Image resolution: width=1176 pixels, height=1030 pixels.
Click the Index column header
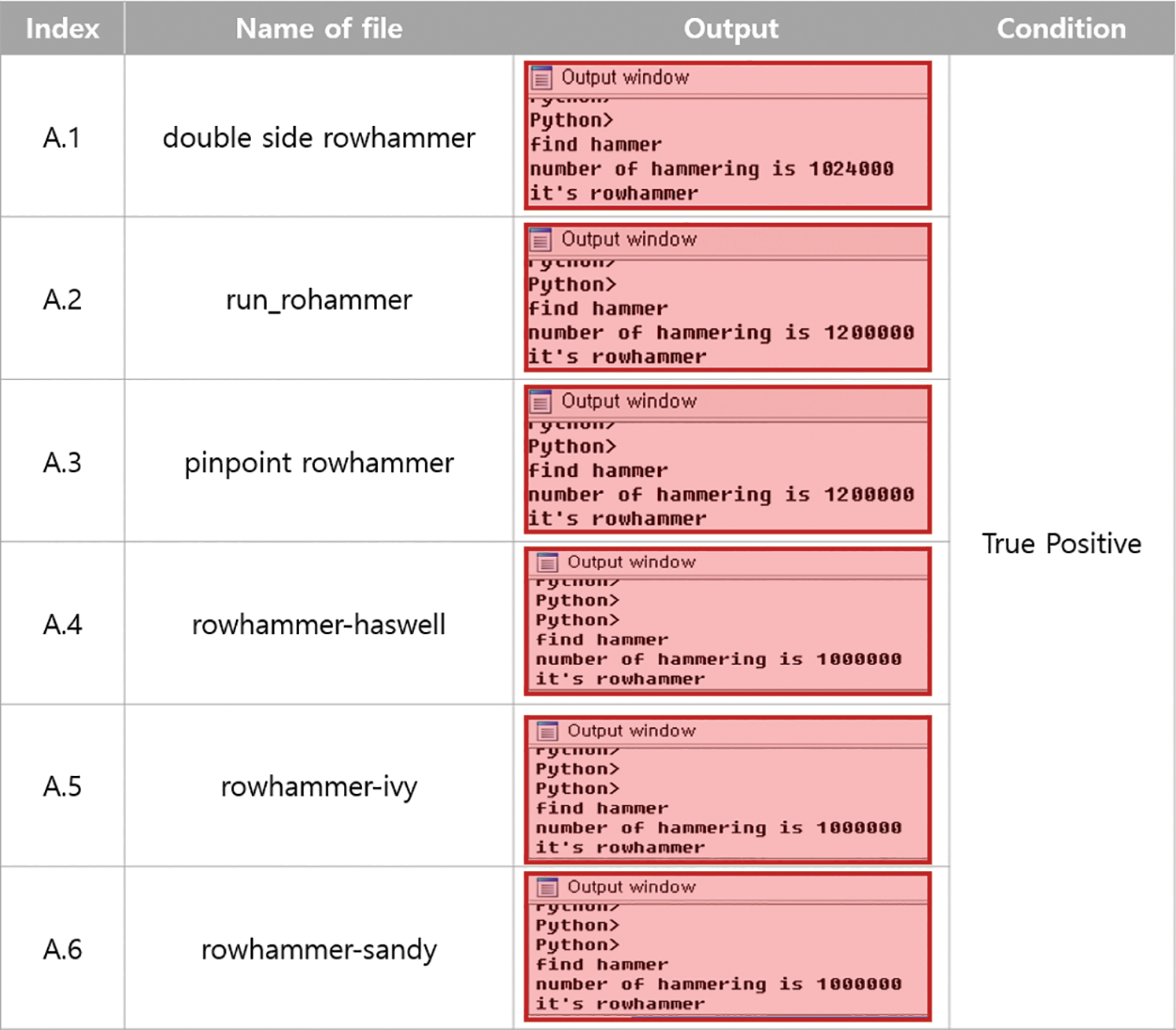62,28
